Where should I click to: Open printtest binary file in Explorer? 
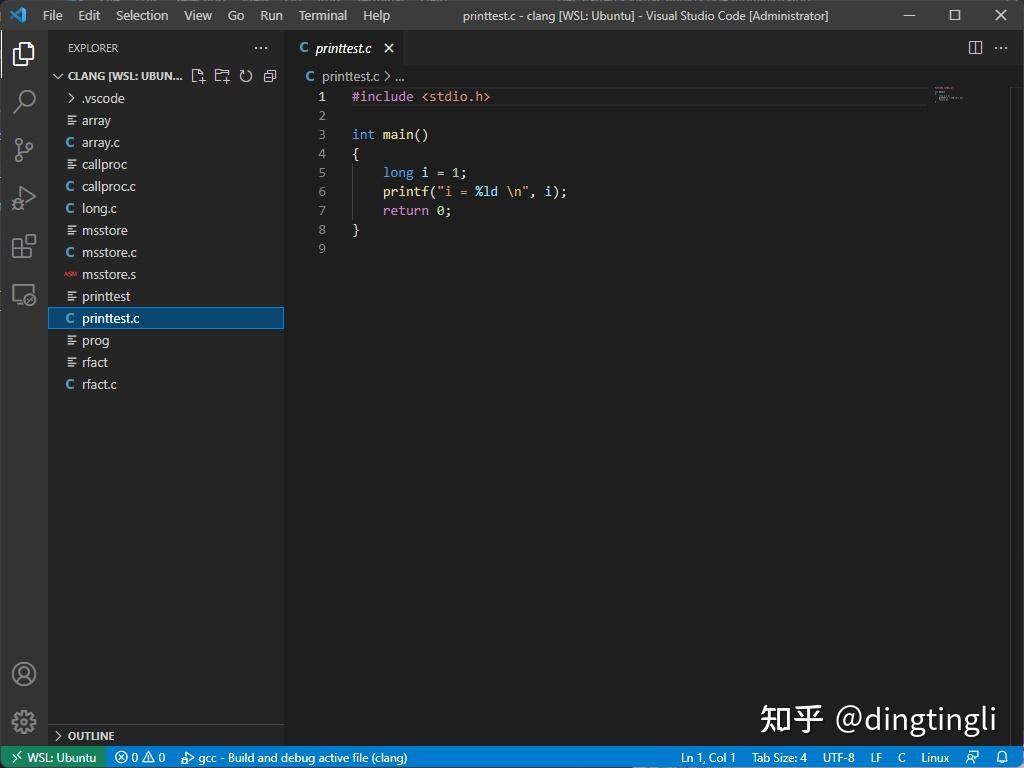pos(166,296)
